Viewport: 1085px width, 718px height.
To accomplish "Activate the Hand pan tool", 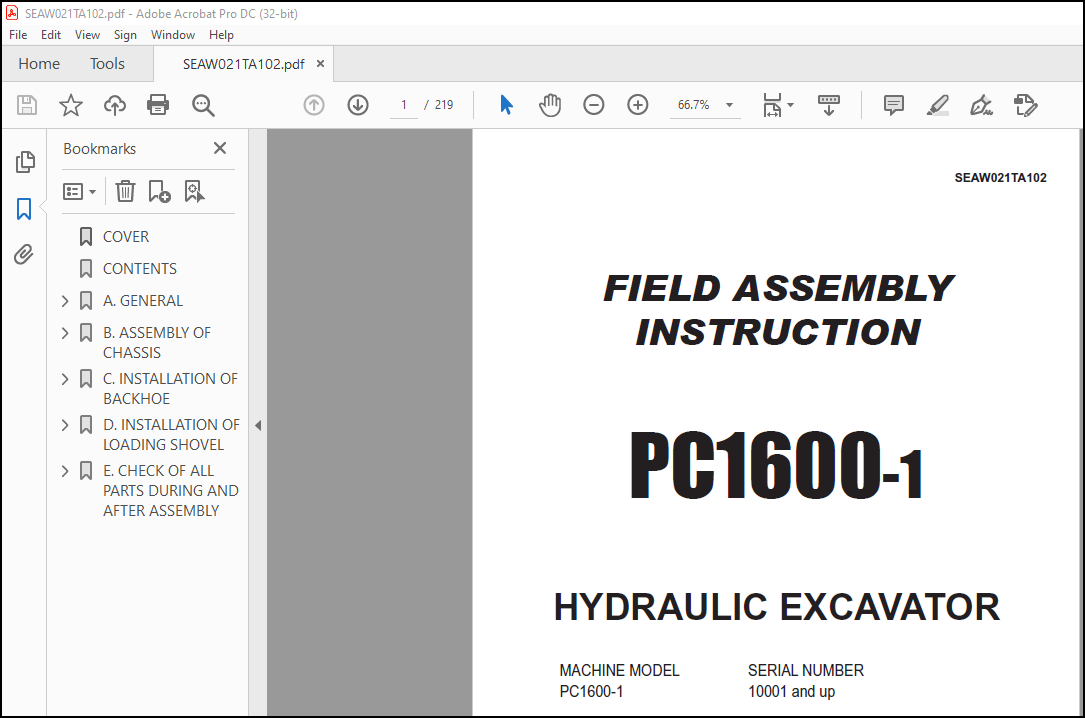I will click(550, 105).
